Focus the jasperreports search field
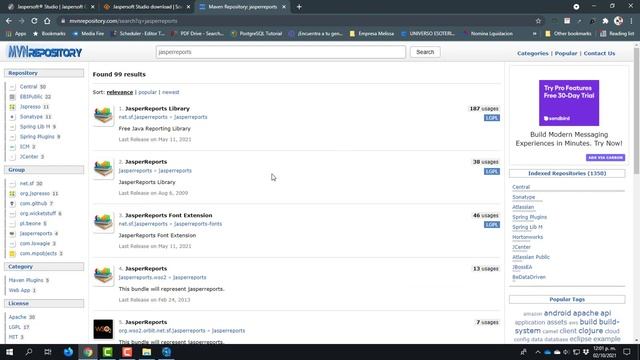640x360 pixels. [x=280, y=52]
